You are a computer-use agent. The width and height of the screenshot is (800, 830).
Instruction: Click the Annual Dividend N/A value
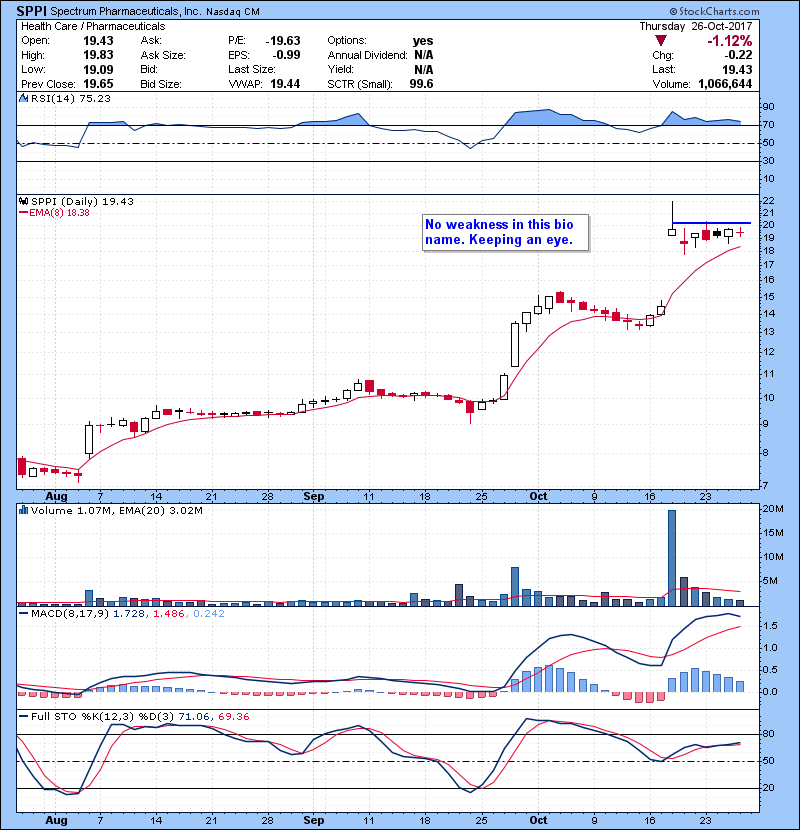click(x=424, y=55)
